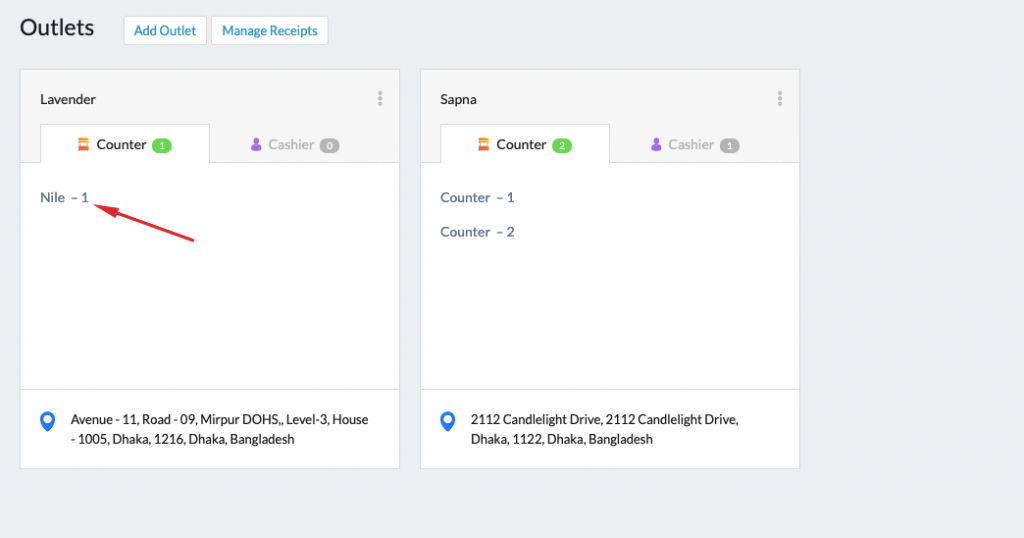Screen dimensions: 1024x538
Task: Click the Add Outlet button
Action: pyautogui.click(x=165, y=31)
